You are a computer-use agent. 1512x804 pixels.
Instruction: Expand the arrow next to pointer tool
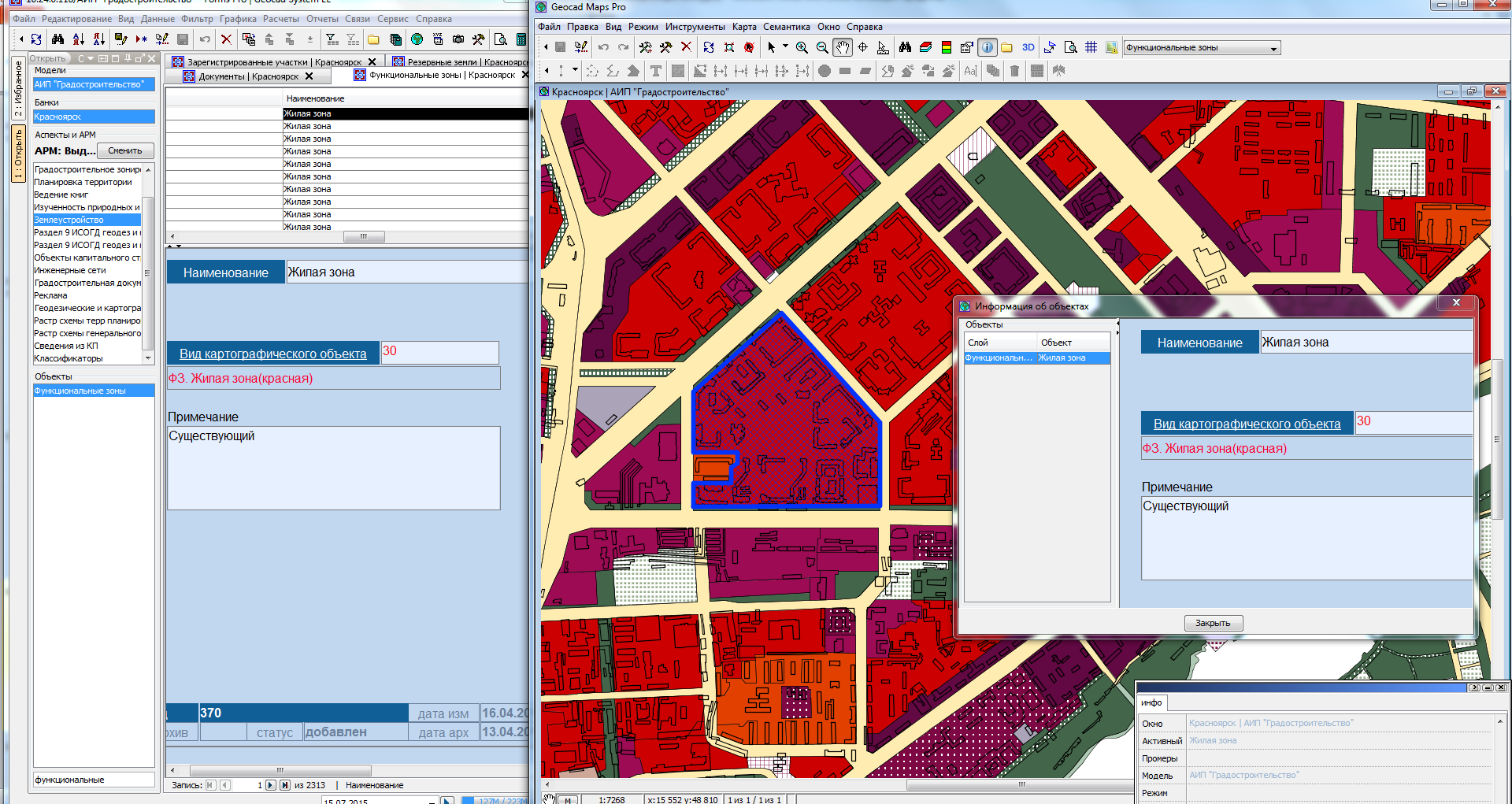click(x=785, y=47)
